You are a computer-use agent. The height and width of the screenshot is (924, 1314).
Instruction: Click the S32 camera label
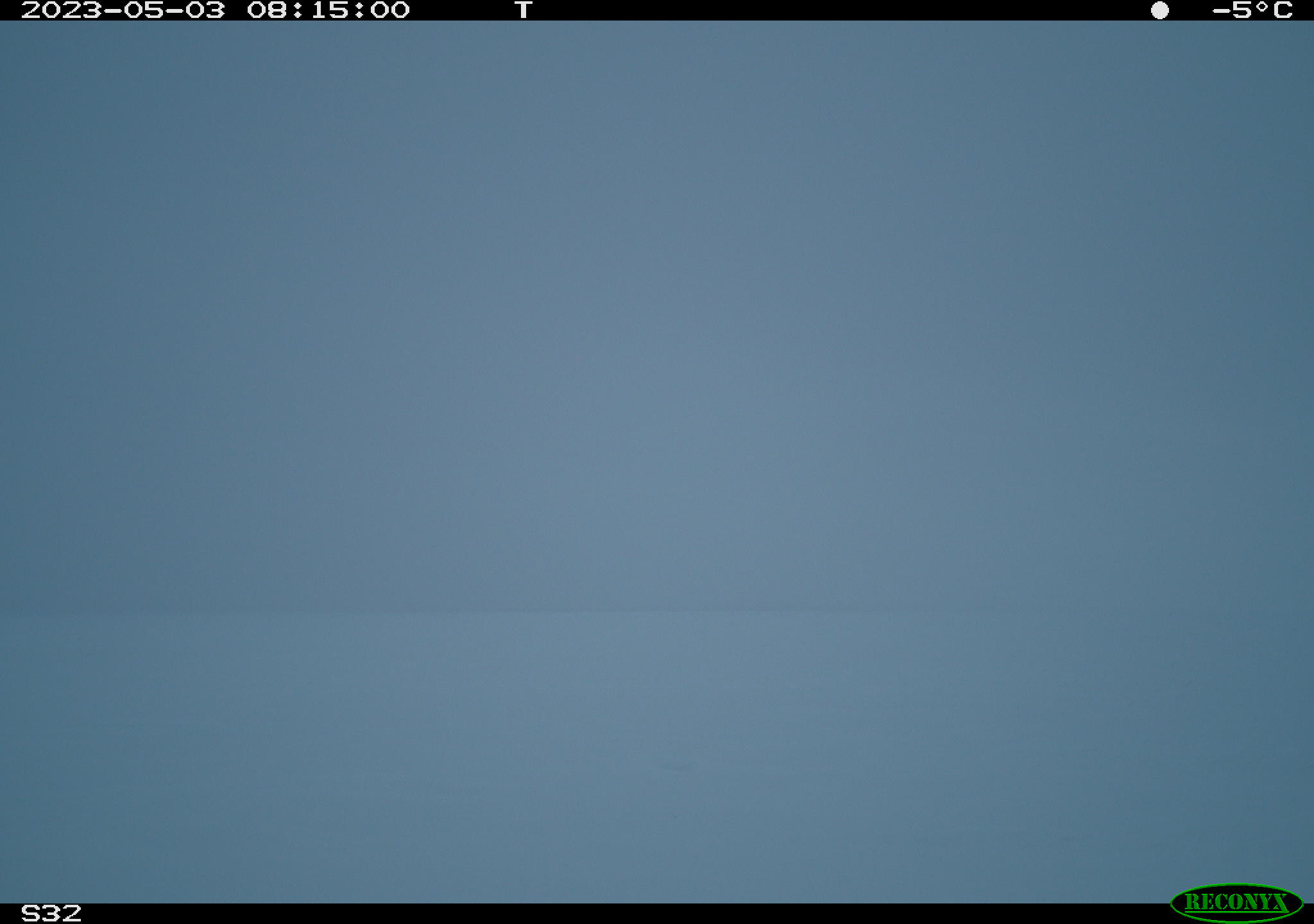[51, 913]
